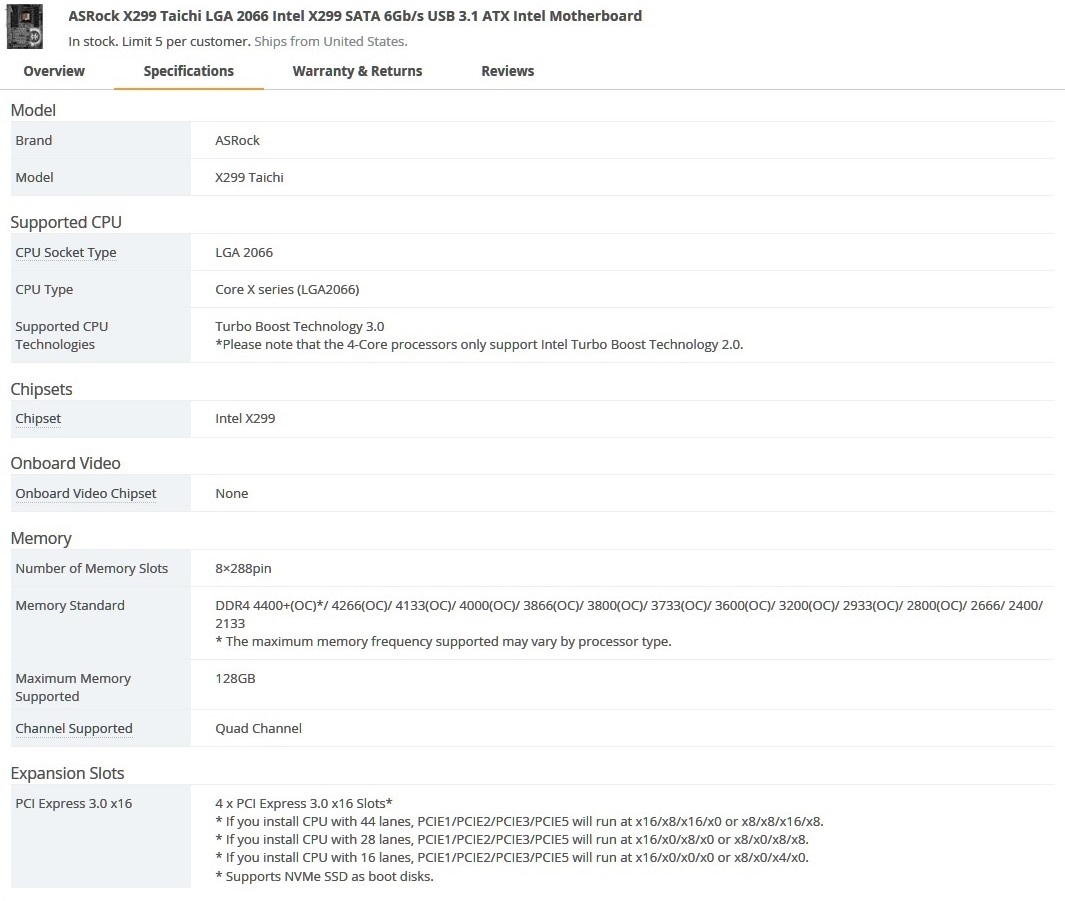Click the In stock. Limit 5 per customer text

(160, 41)
